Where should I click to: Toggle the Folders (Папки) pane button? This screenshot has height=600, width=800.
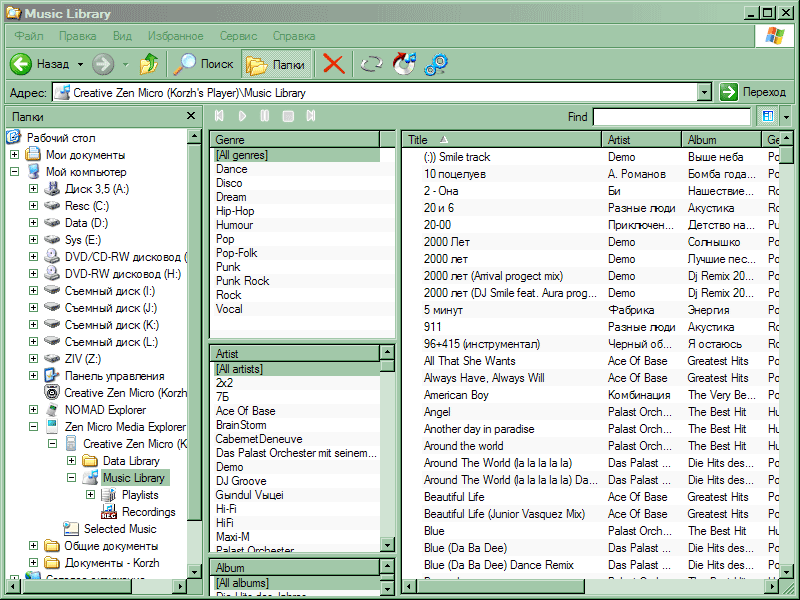[277, 64]
